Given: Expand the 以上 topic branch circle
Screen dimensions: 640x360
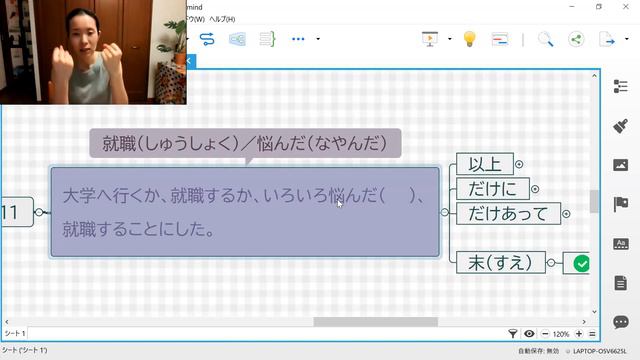Looking at the screenshot, I should click(x=519, y=164).
